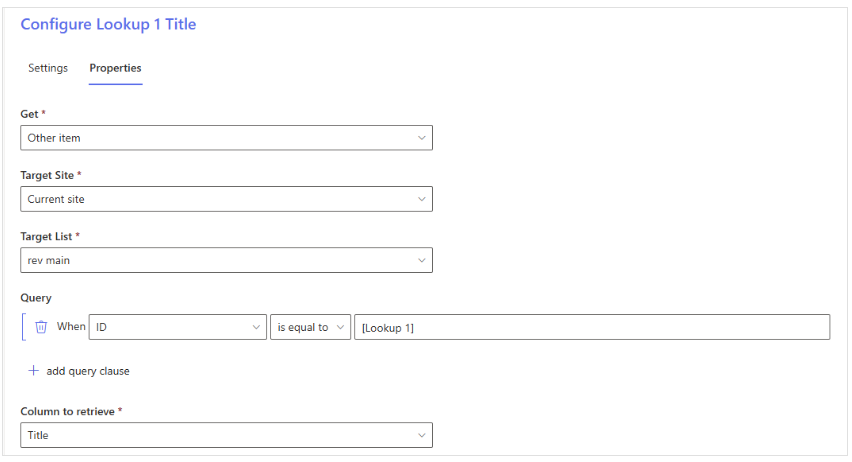Viewport: 852px width, 462px height.
Task: Click plus icon beside add query clause
Action: tap(34, 371)
